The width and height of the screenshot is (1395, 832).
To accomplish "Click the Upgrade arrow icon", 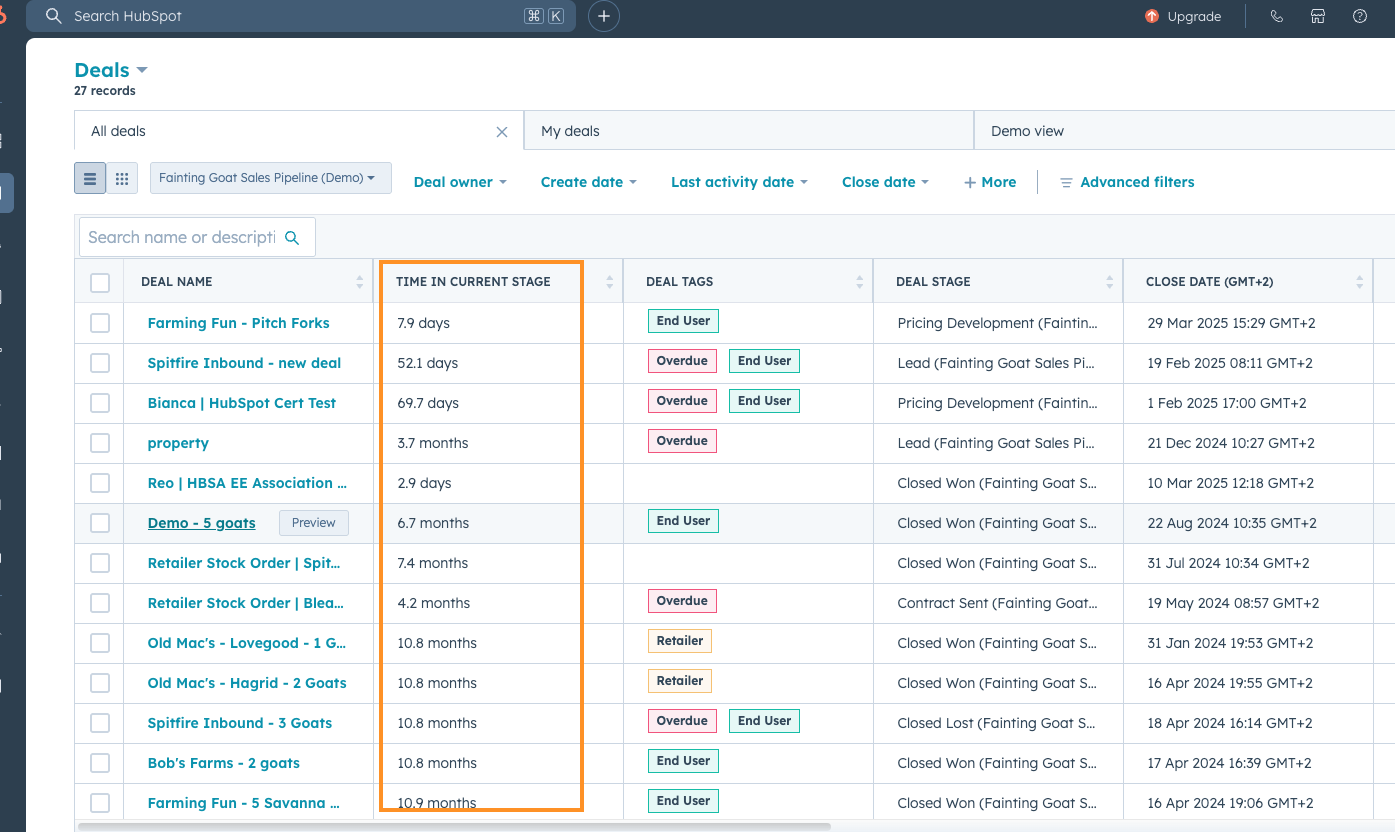I will click(x=1152, y=16).
